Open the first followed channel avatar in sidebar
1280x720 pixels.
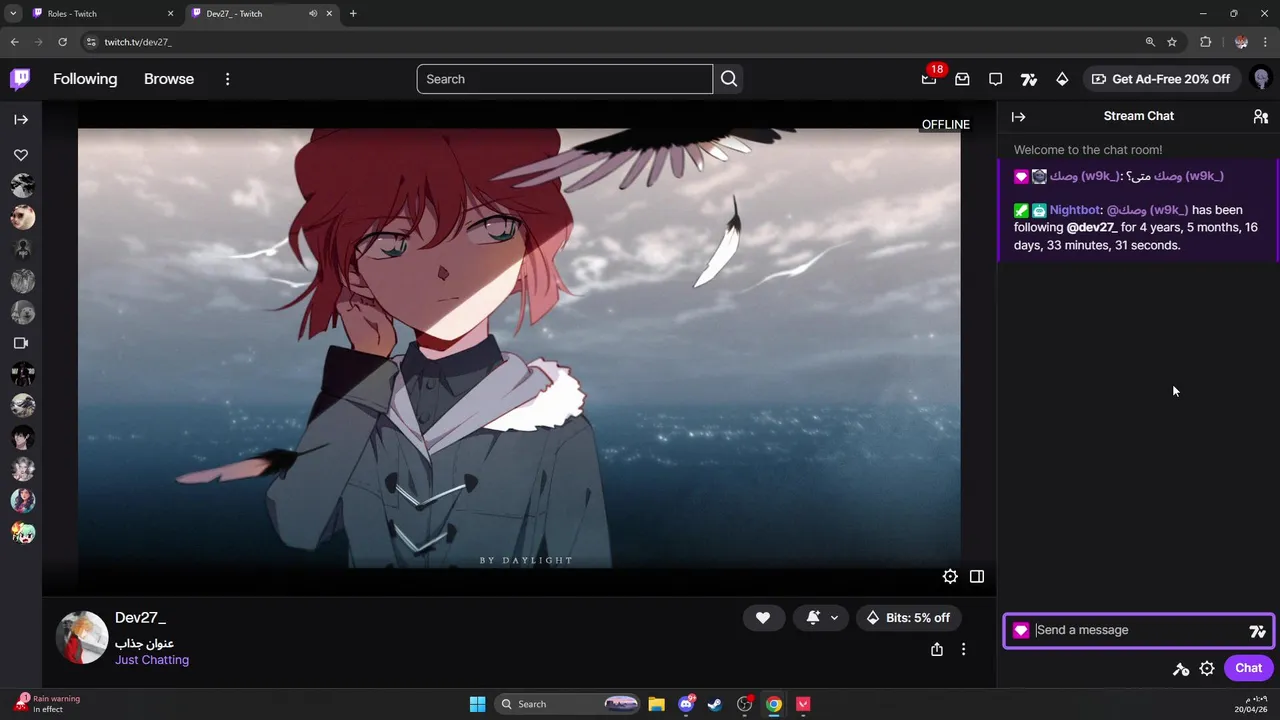pos(22,185)
